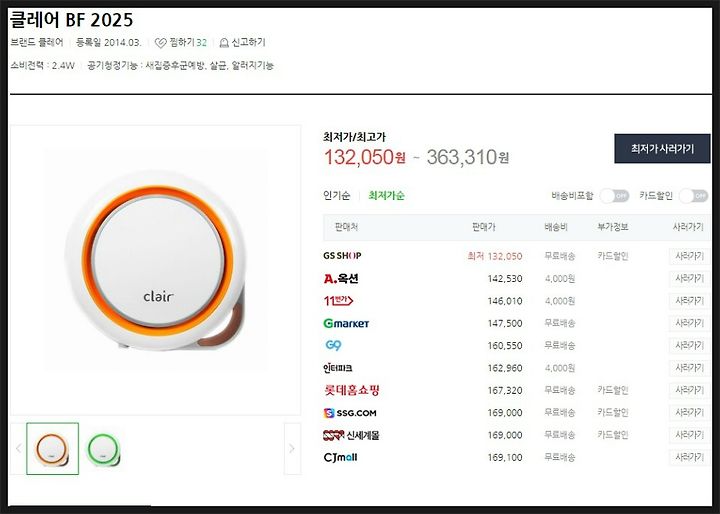Click the 167,320 price for 롯데홈쇼핑

(505, 391)
